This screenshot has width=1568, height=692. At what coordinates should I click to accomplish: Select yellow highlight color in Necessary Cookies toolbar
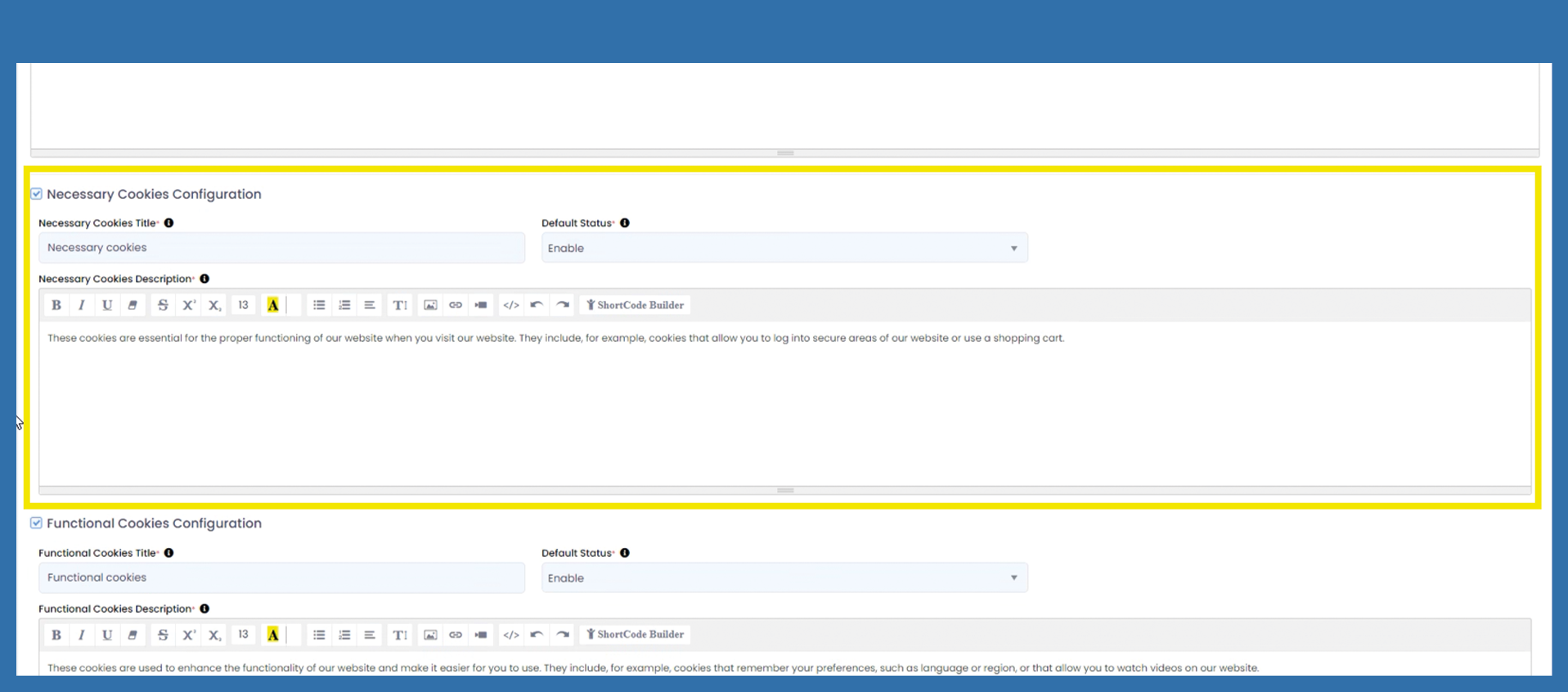tap(273, 305)
